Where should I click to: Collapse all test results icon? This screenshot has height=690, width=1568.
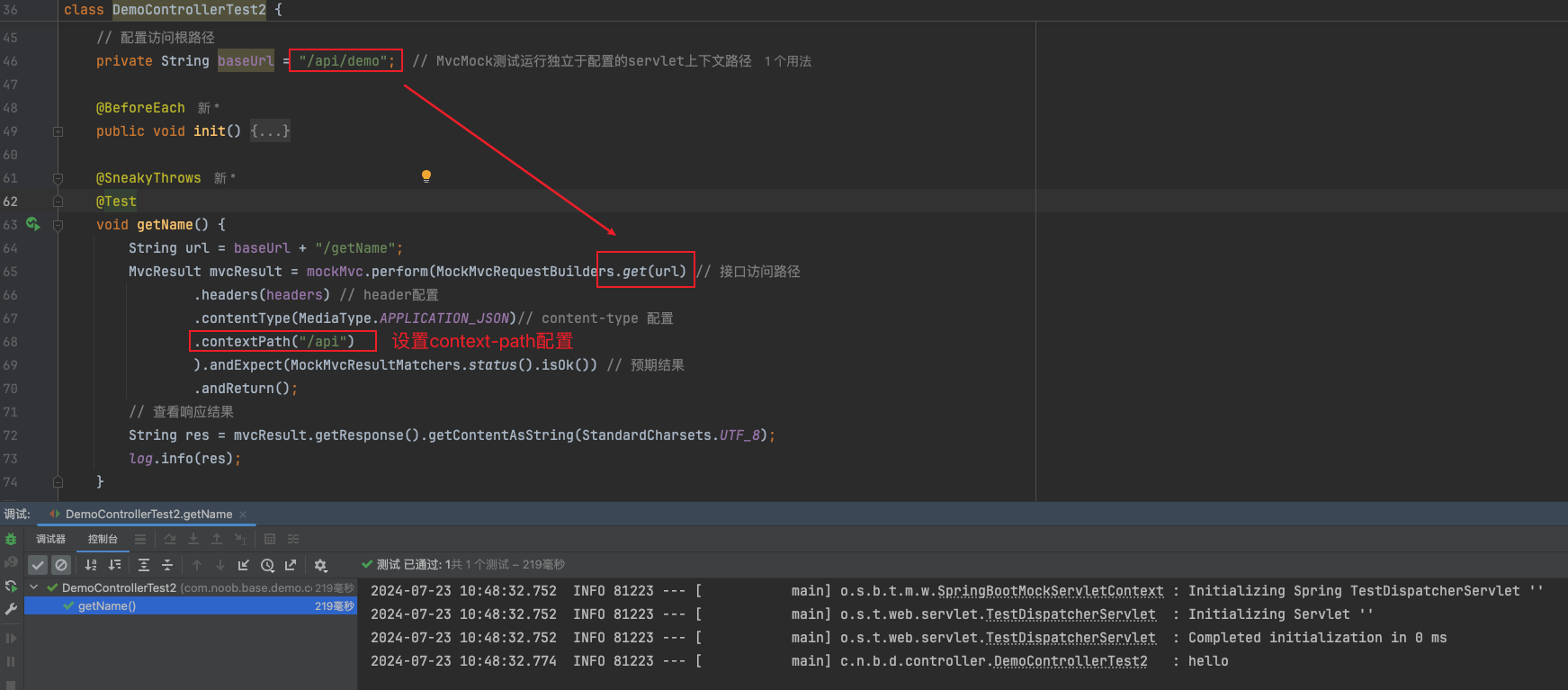[x=167, y=565]
